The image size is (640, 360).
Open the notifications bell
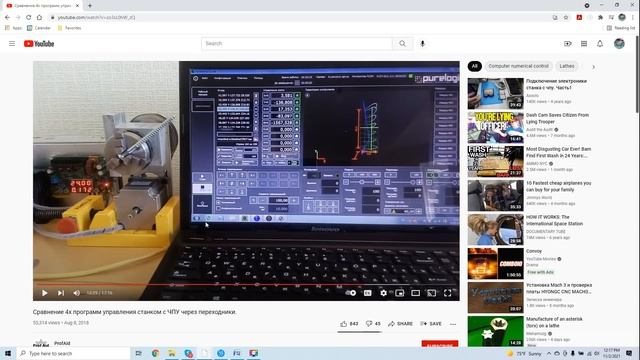[x=600, y=44]
